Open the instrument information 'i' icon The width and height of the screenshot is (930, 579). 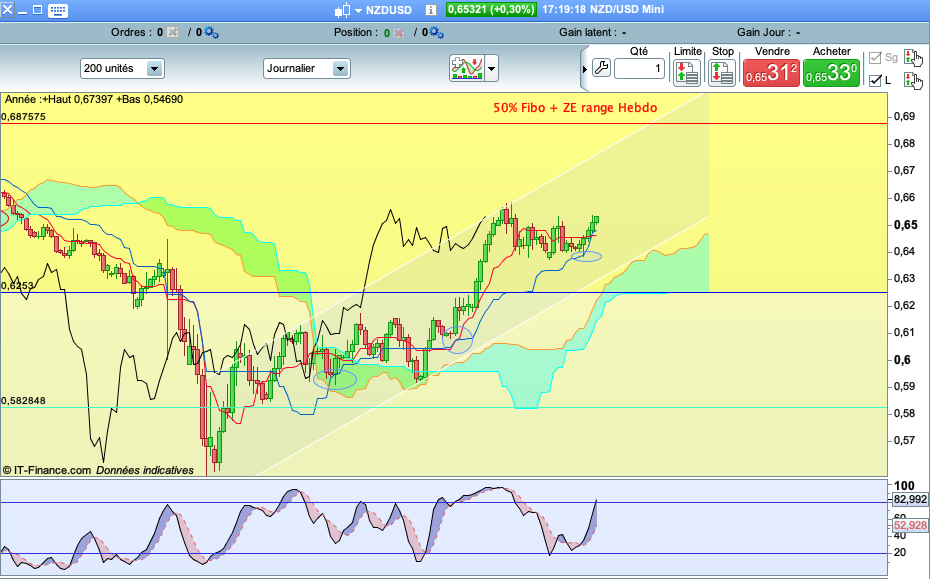(431, 10)
